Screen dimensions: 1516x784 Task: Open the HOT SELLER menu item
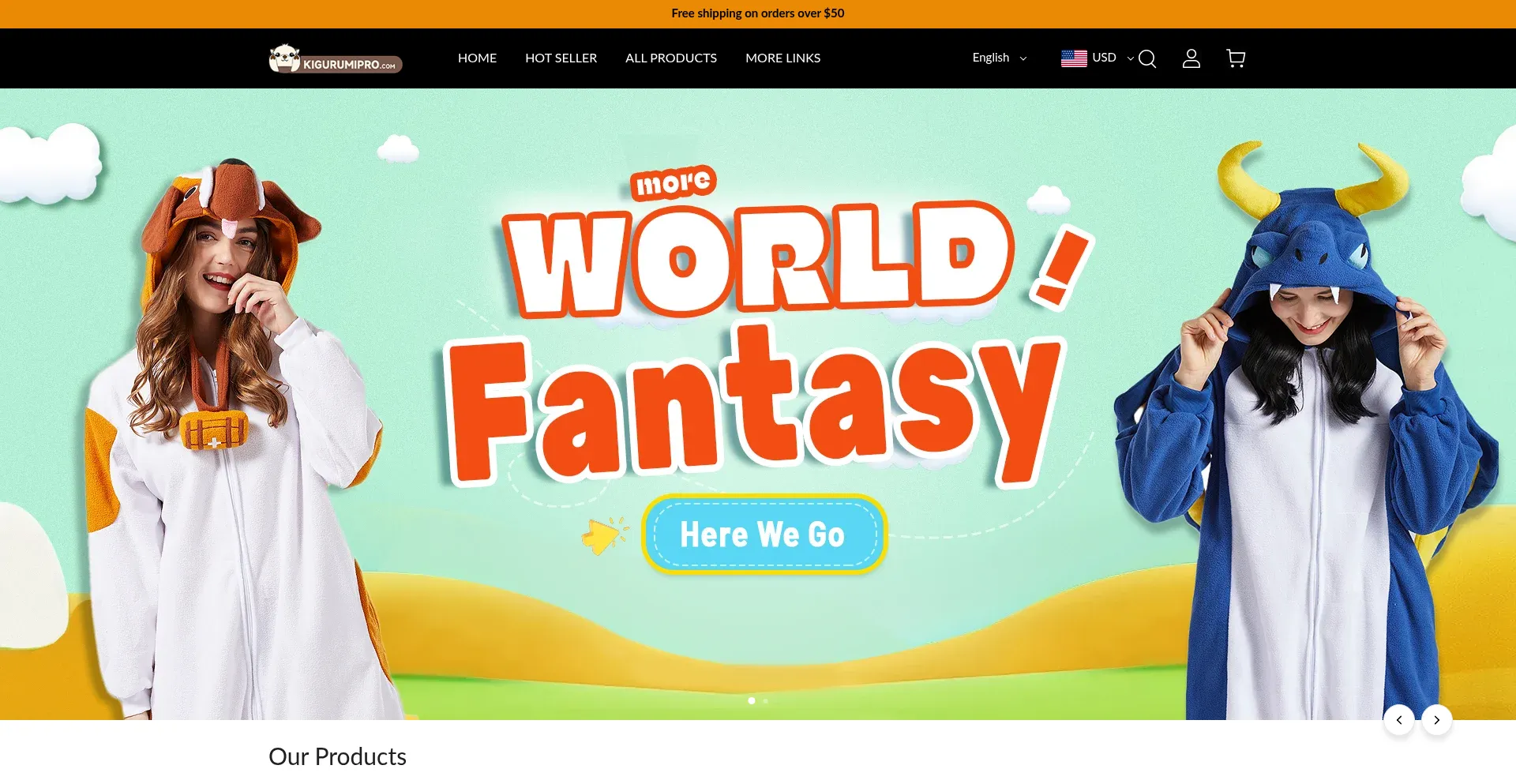[561, 58]
